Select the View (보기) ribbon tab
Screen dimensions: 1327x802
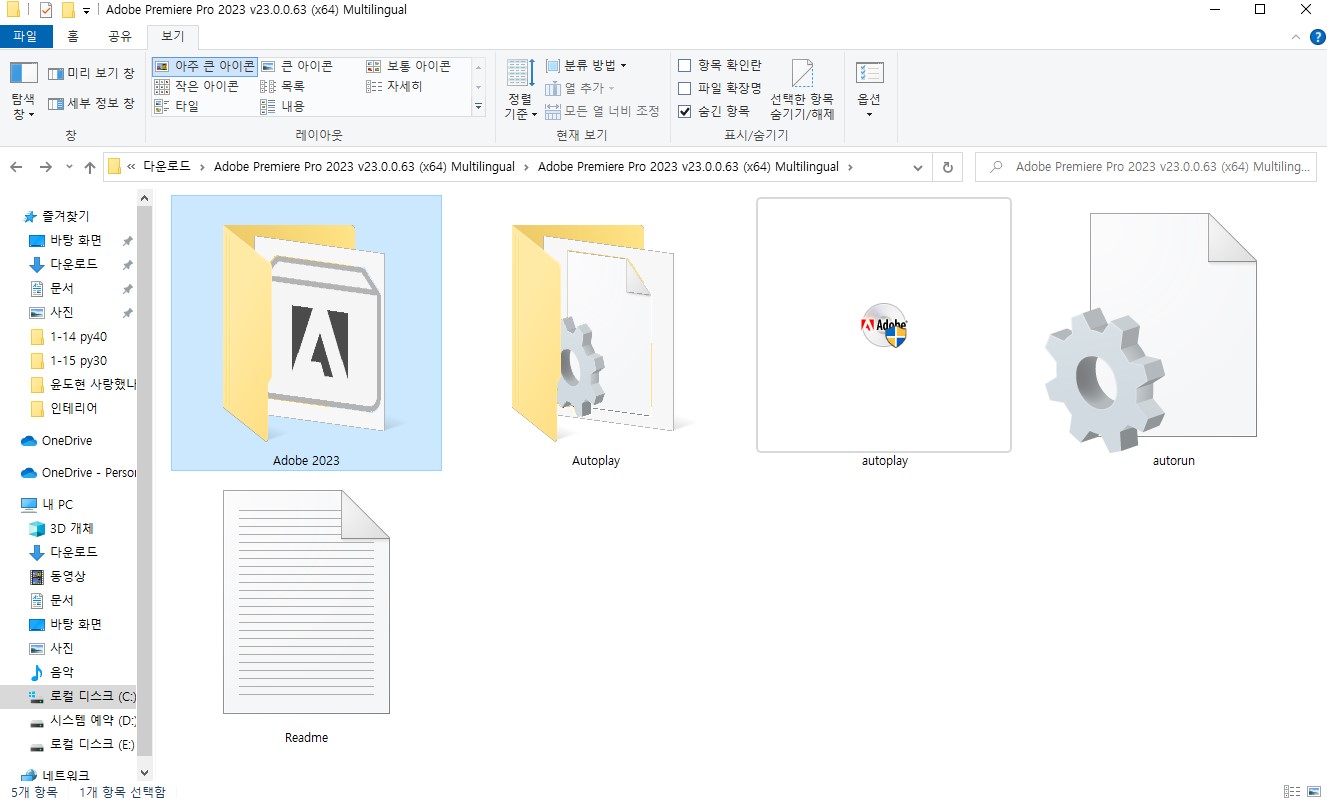(173, 36)
